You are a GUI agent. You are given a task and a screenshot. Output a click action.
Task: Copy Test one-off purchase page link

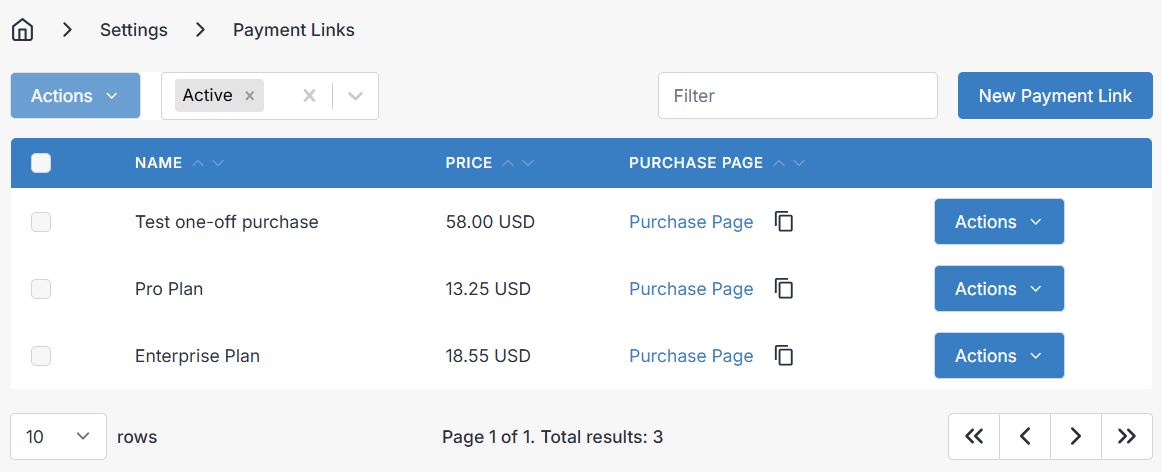pos(785,222)
